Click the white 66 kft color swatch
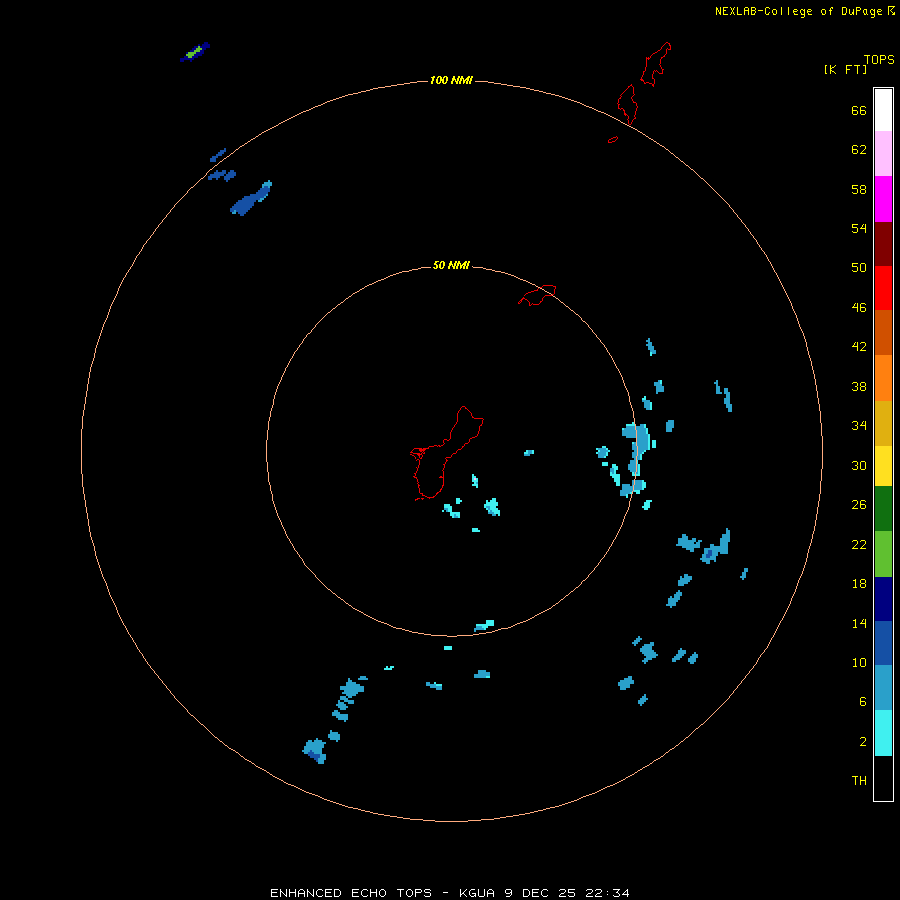This screenshot has height=900, width=900. 883,110
